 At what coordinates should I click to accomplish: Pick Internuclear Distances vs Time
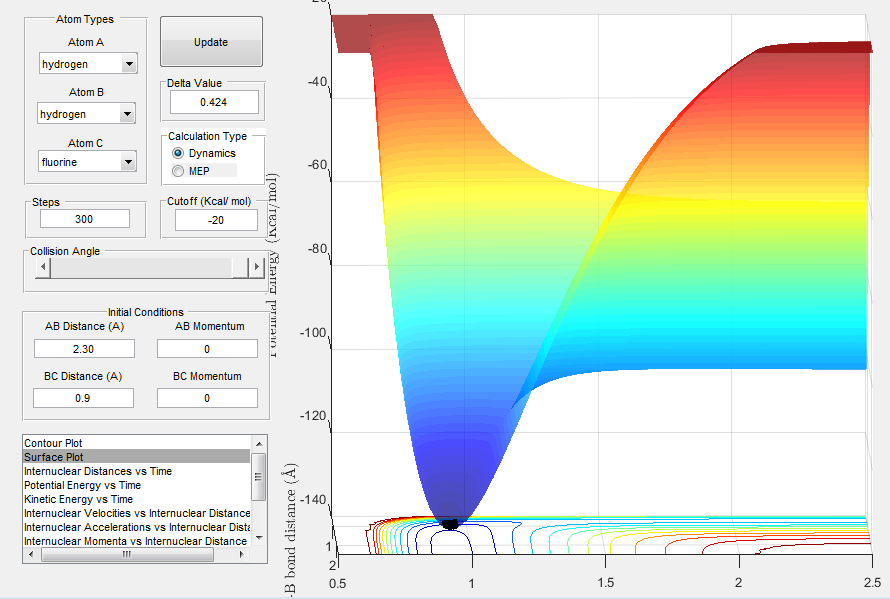[98, 471]
